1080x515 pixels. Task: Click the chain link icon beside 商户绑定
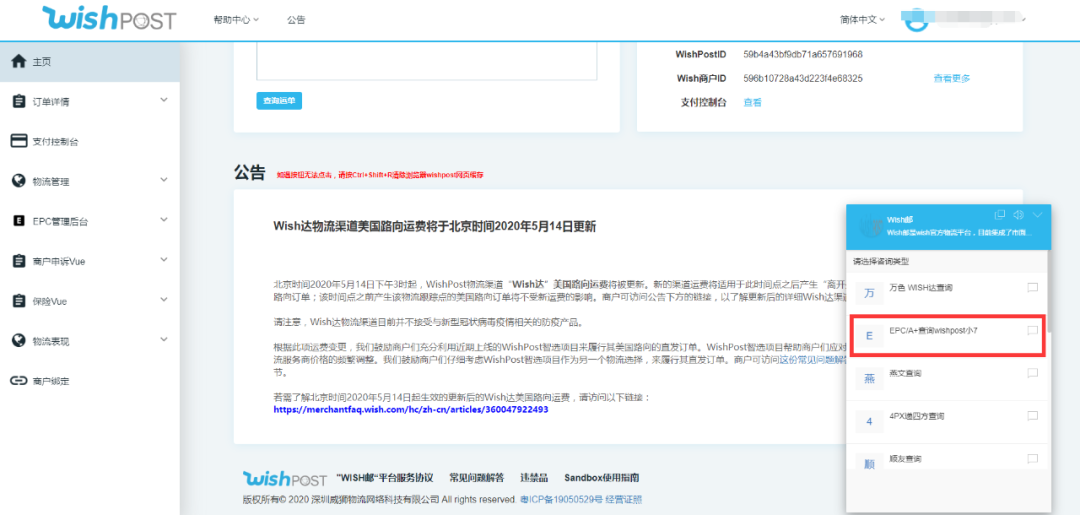click(x=19, y=381)
